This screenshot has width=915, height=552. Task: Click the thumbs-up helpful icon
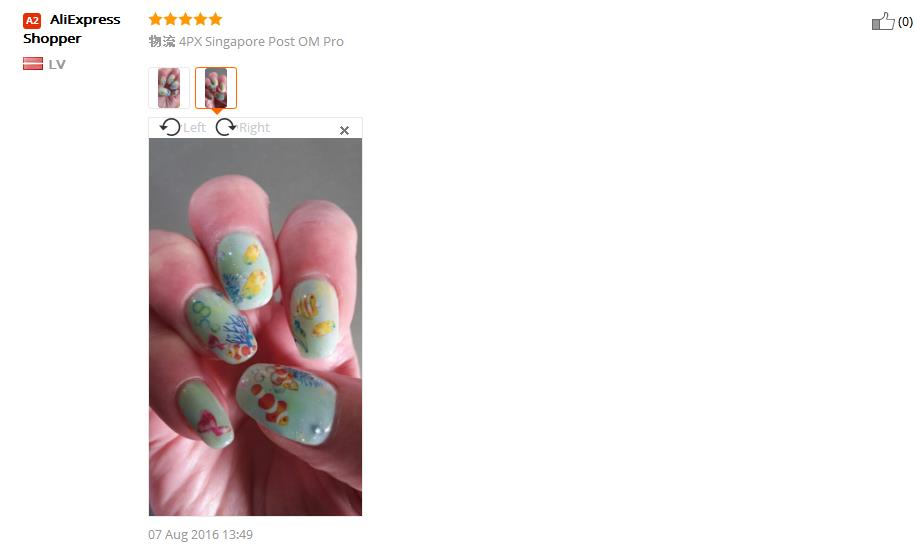click(883, 22)
